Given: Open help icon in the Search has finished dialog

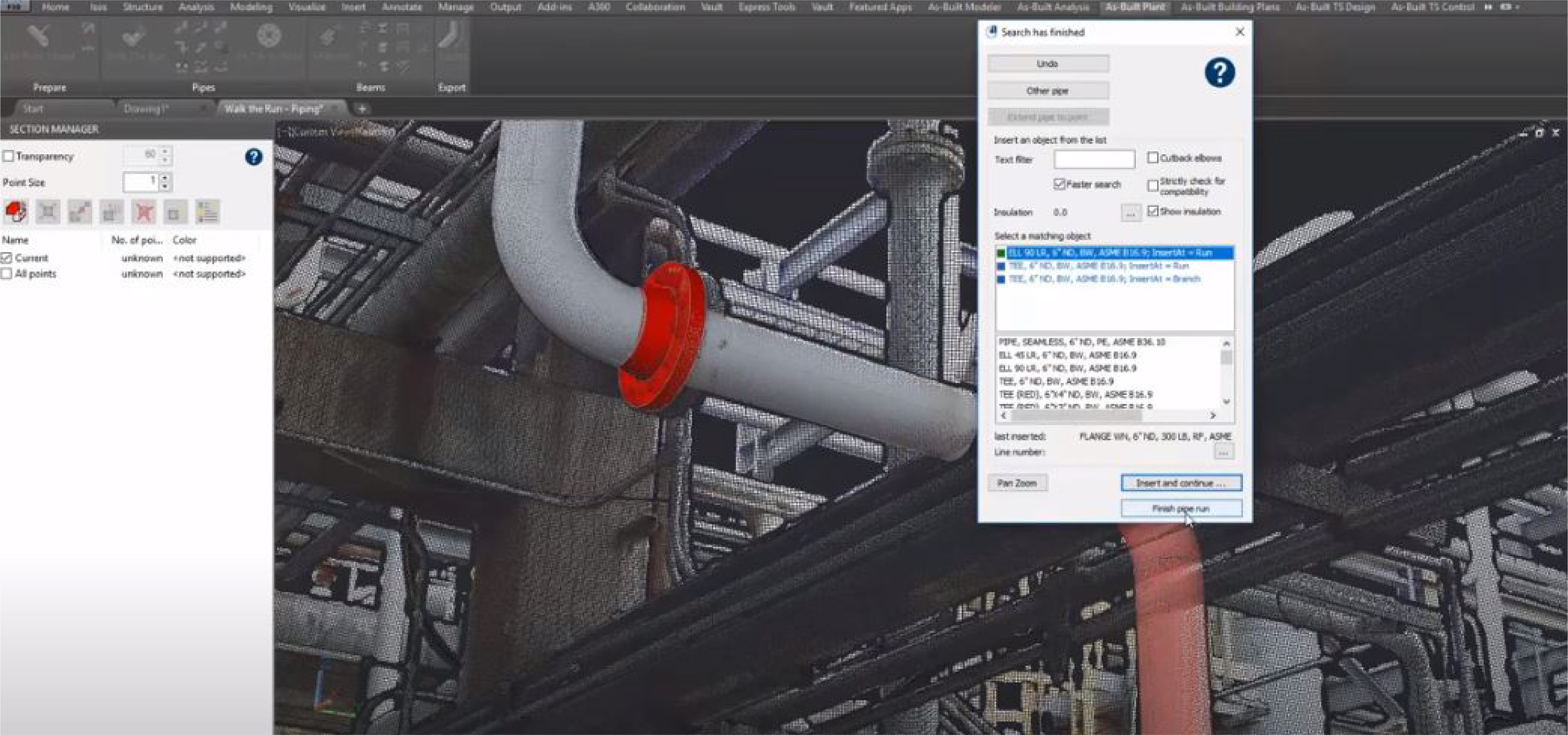Looking at the screenshot, I should [1220, 73].
